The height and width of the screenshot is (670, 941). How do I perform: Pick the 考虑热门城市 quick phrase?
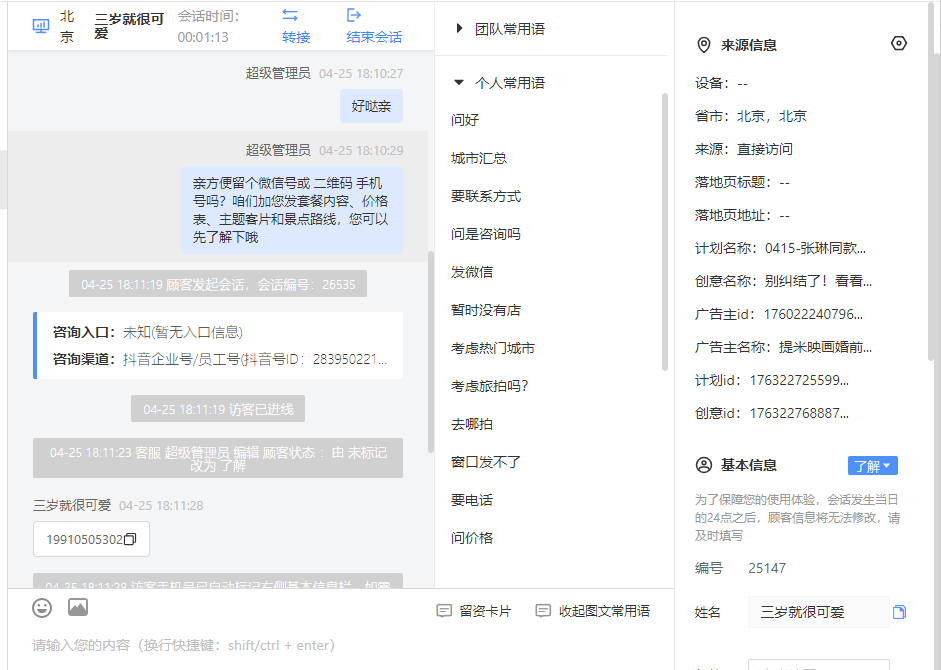[x=493, y=348]
